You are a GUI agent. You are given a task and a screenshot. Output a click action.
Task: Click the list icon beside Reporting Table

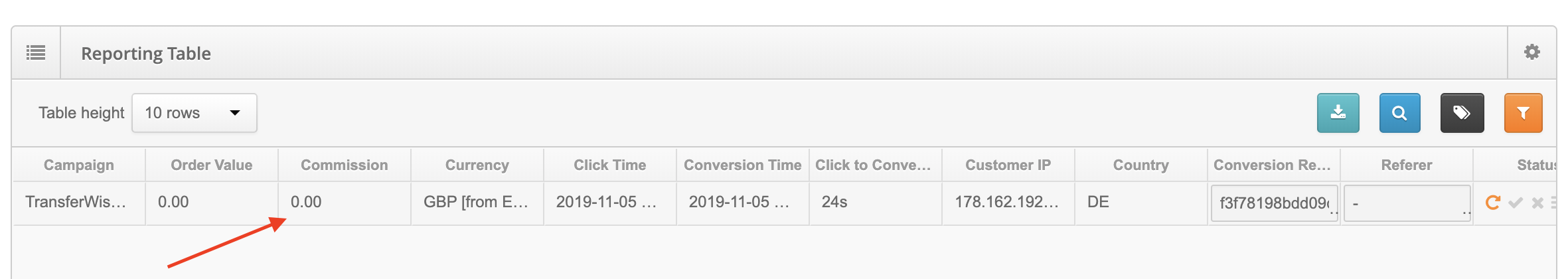(36, 52)
